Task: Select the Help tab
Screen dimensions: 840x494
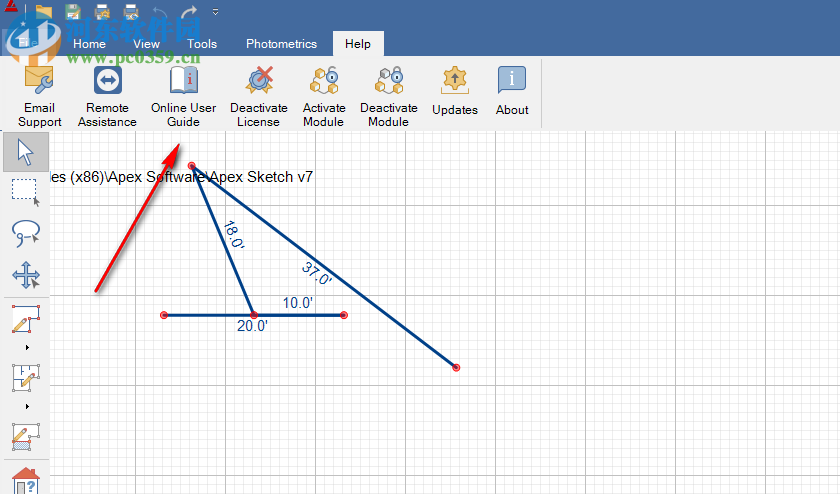Action: (x=358, y=44)
